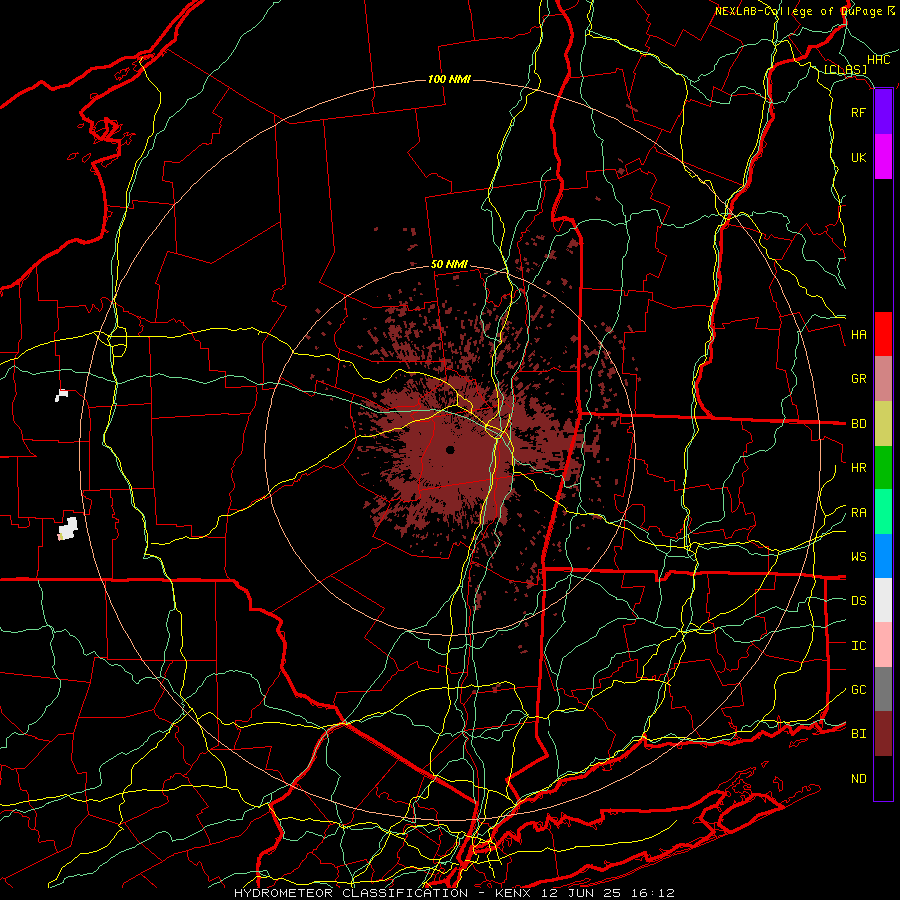The width and height of the screenshot is (900, 900).
Task: Click the BI dark red legend swatch
Action: [883, 734]
